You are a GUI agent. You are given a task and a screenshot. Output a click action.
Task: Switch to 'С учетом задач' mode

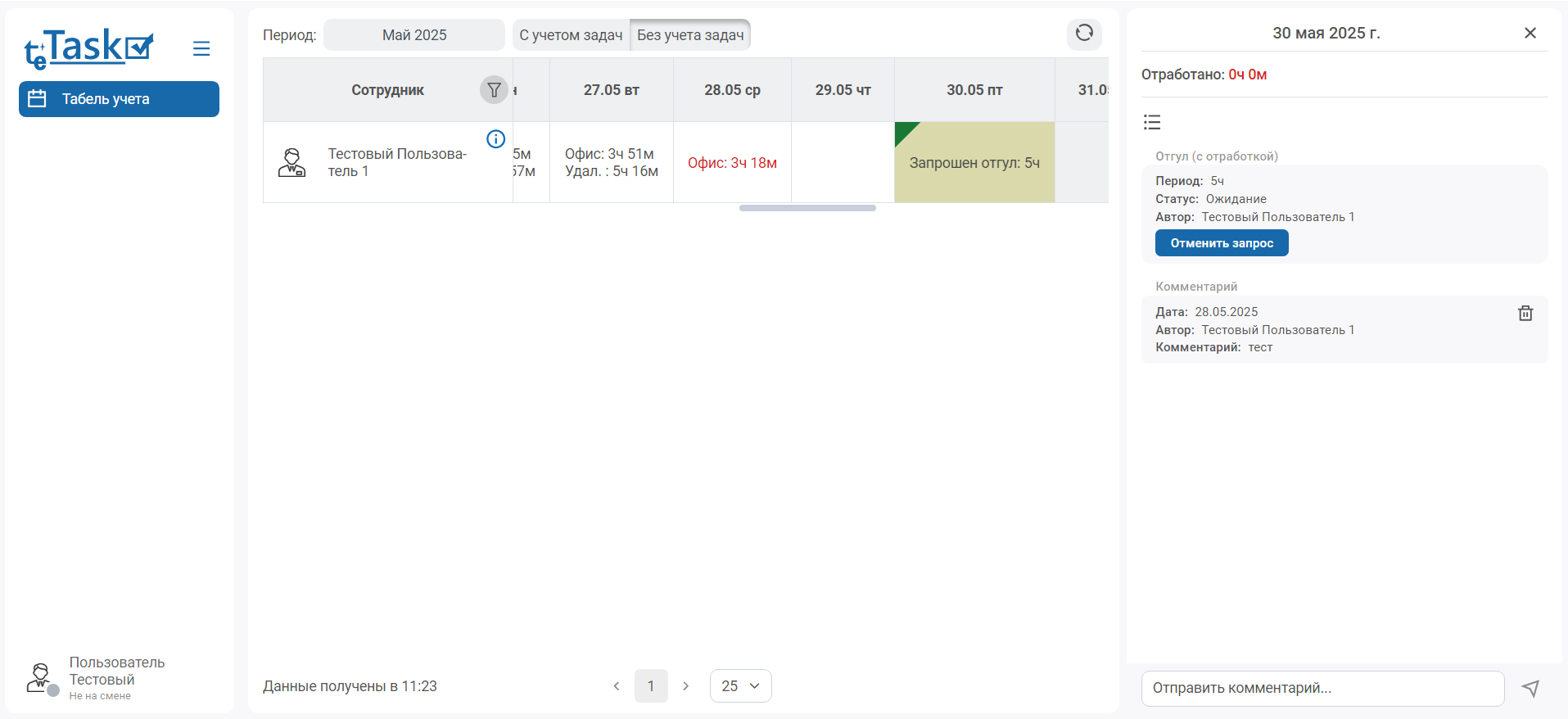pos(571,35)
